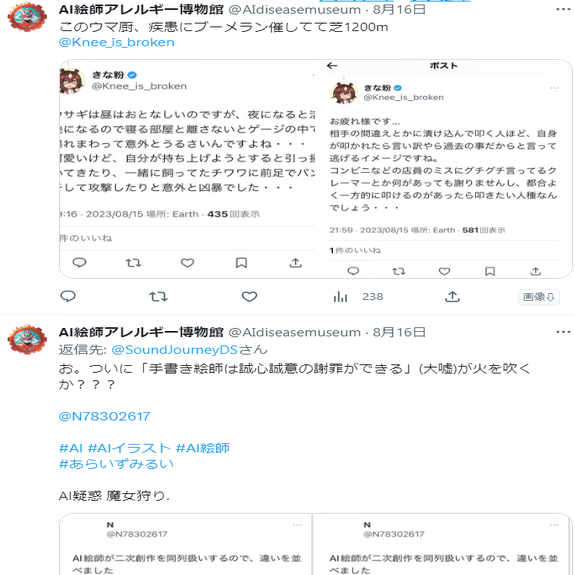Open the #あらいずみるい hashtag

(x=116, y=464)
